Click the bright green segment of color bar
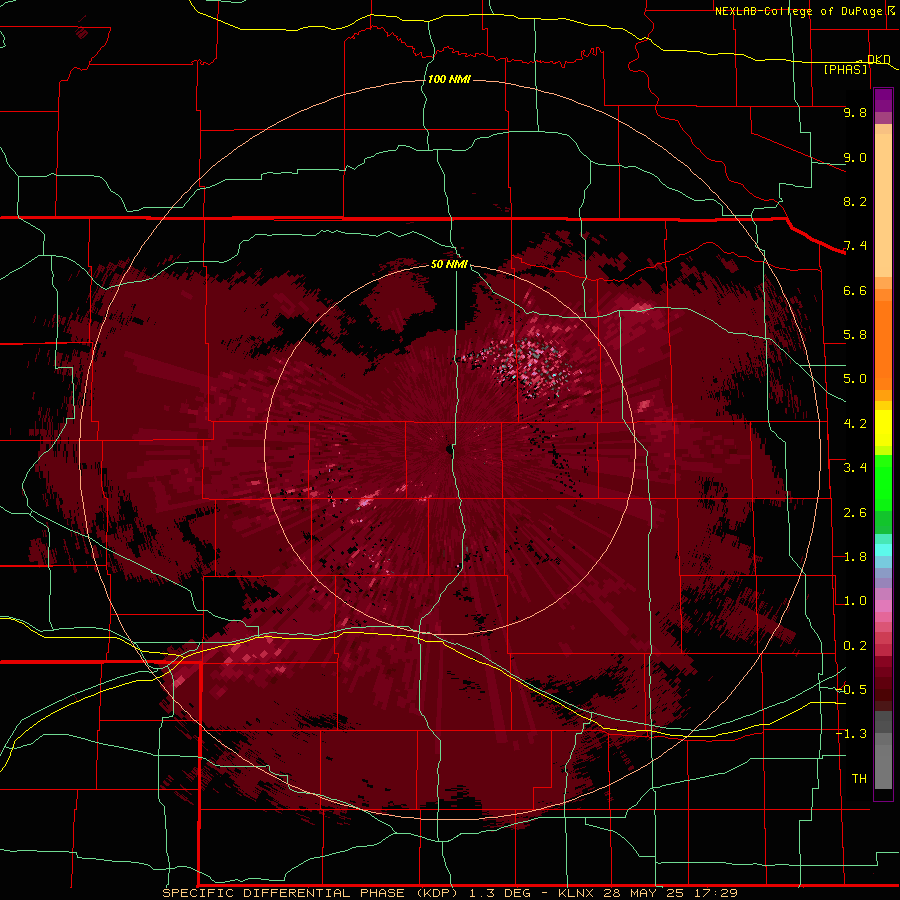 coord(883,482)
